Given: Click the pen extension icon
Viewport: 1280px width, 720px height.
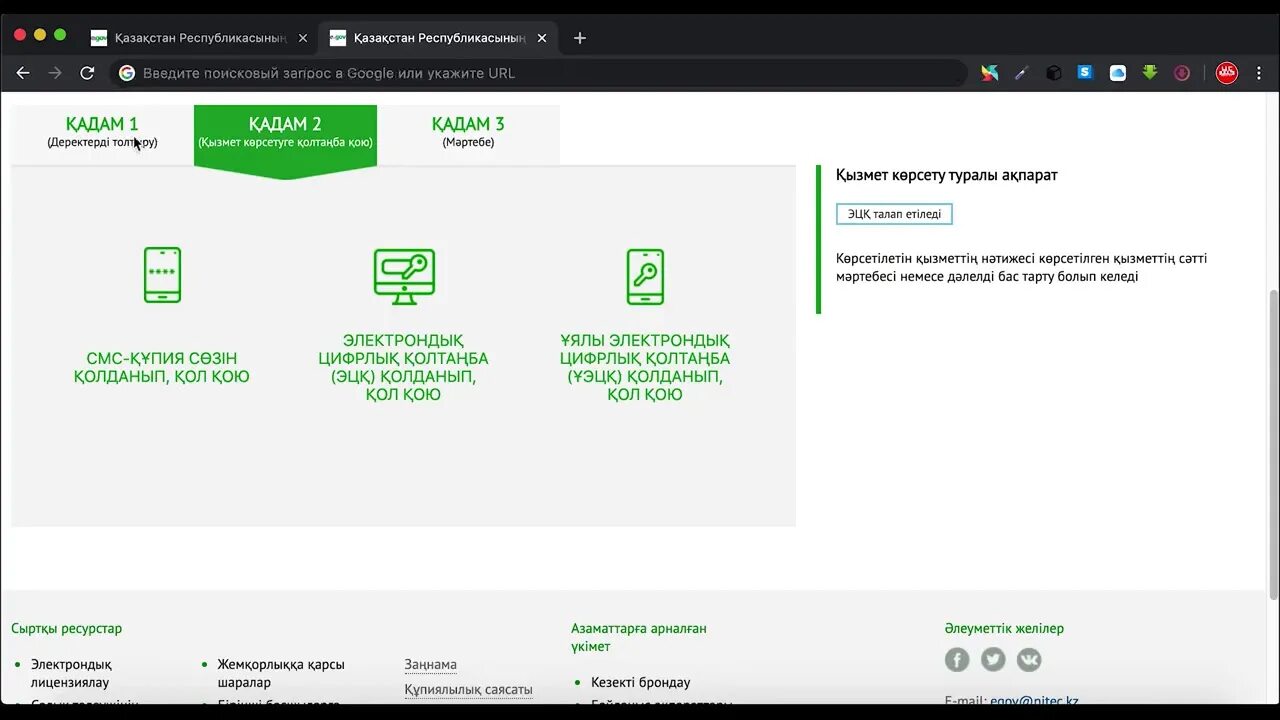Looking at the screenshot, I should point(1021,73).
